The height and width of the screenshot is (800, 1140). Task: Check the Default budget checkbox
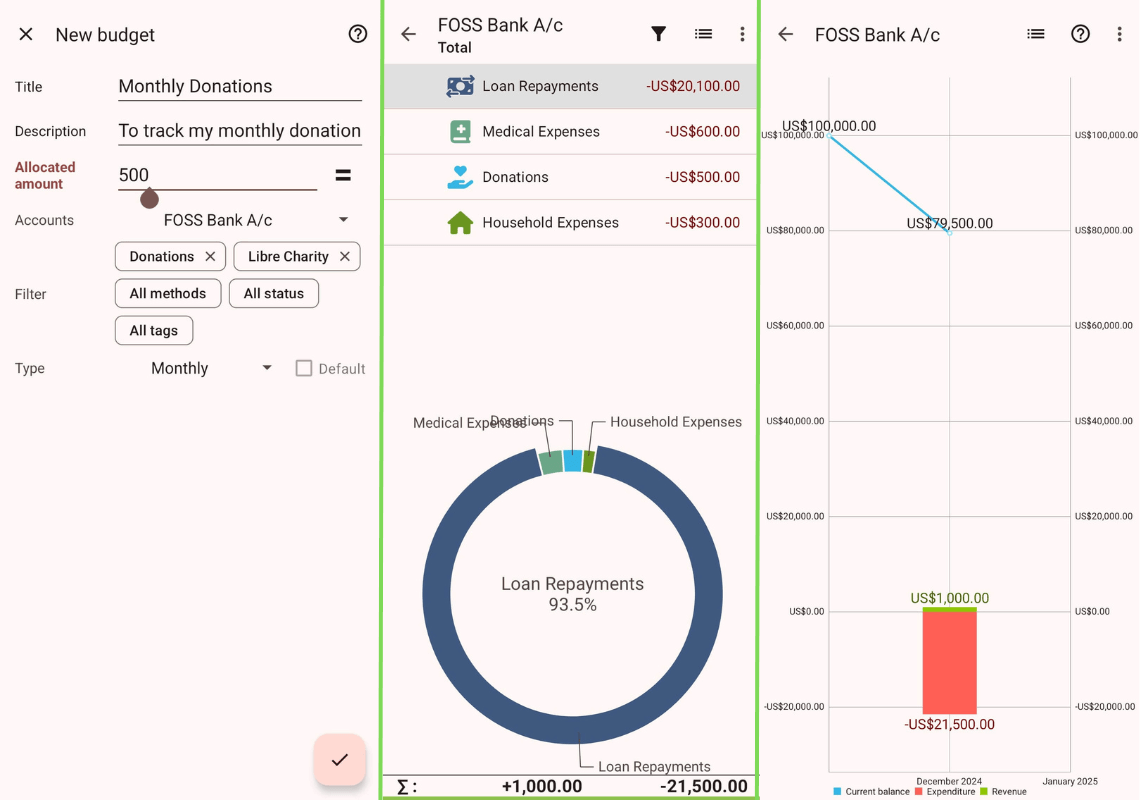(x=304, y=368)
